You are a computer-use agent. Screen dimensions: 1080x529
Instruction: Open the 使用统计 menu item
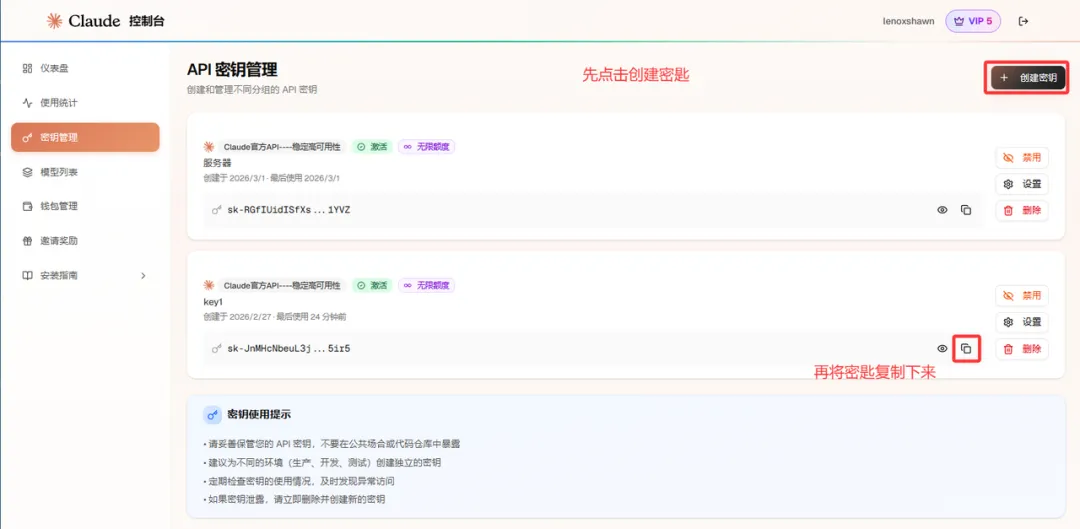[85, 103]
